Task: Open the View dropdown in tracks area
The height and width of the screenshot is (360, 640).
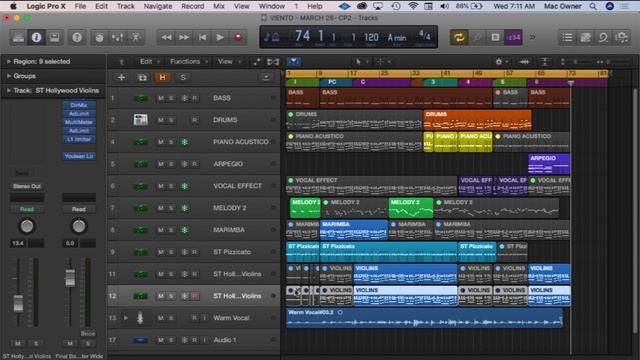Action: point(229,62)
